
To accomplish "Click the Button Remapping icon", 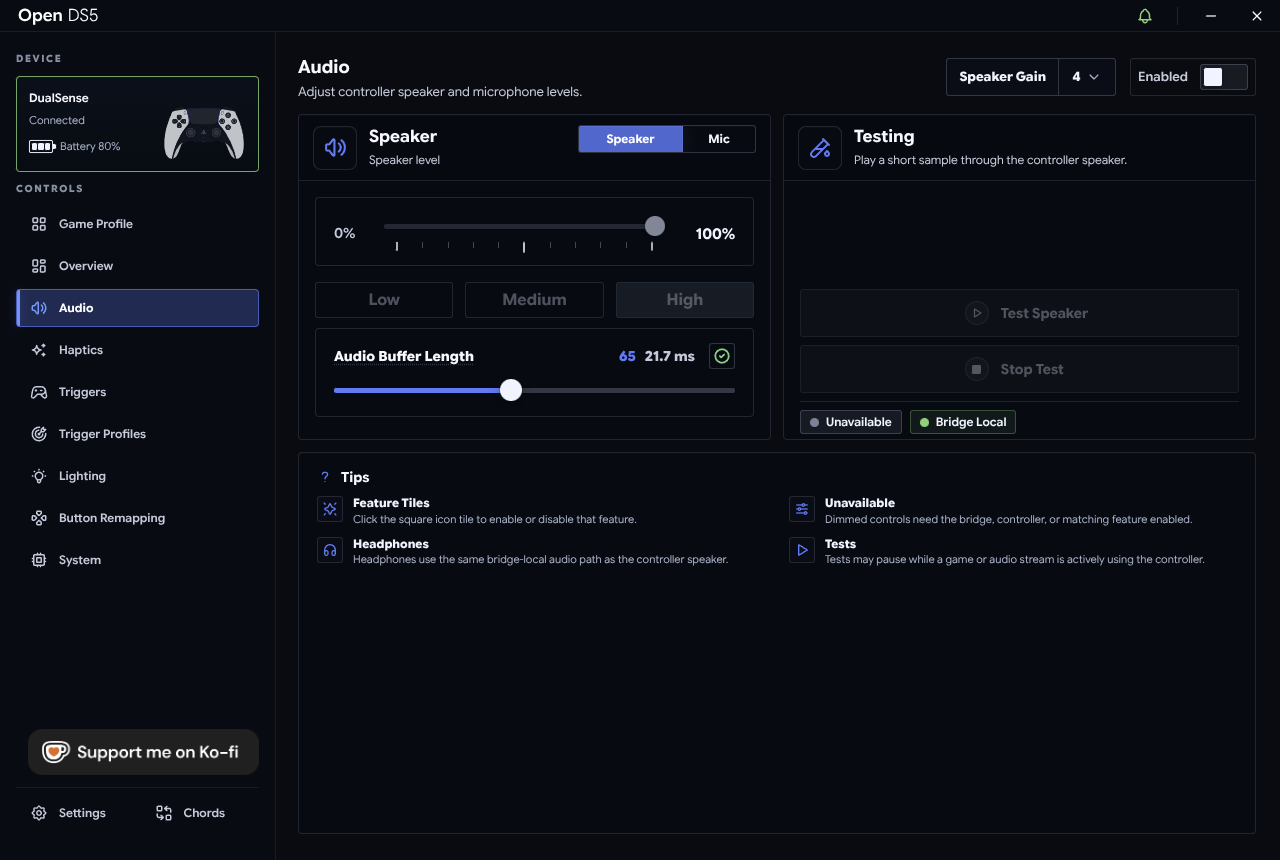I will [x=39, y=518].
